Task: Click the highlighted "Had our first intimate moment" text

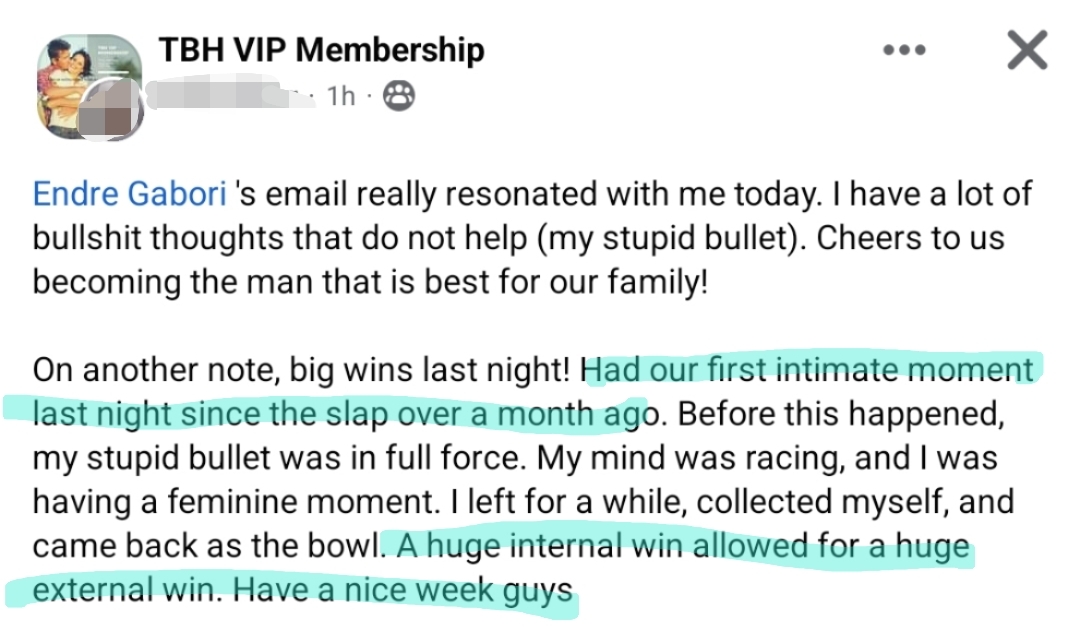Action: [808, 370]
